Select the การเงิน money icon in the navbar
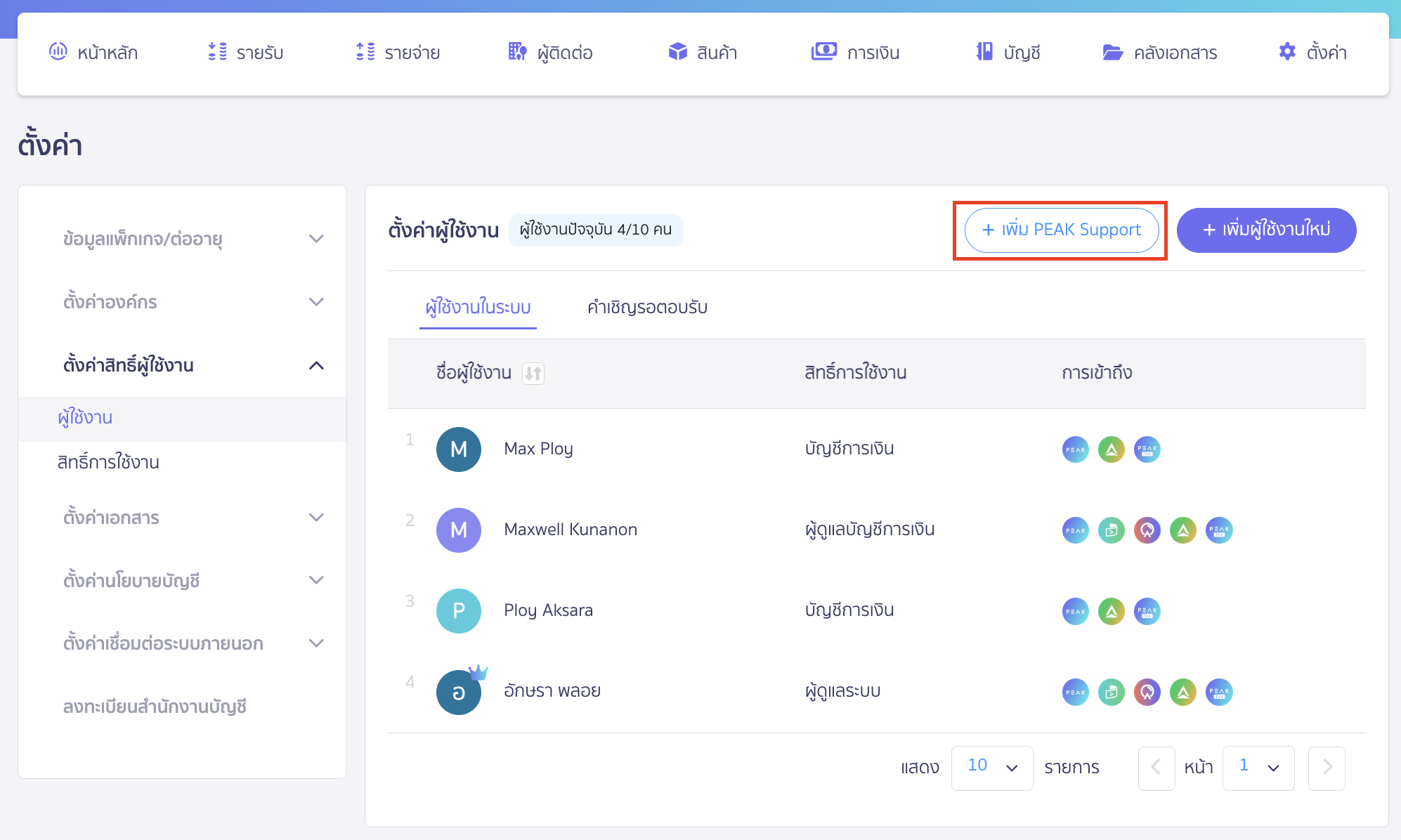This screenshot has height=840, width=1401. click(823, 51)
